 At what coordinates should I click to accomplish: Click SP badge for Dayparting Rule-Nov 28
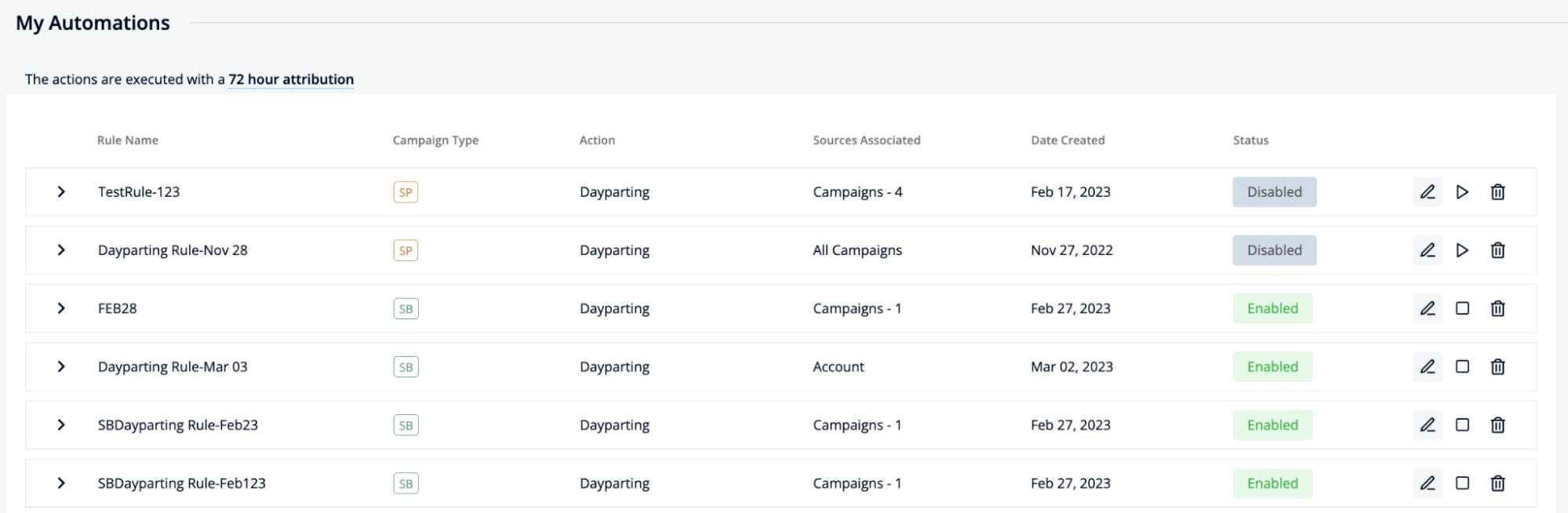click(x=406, y=250)
